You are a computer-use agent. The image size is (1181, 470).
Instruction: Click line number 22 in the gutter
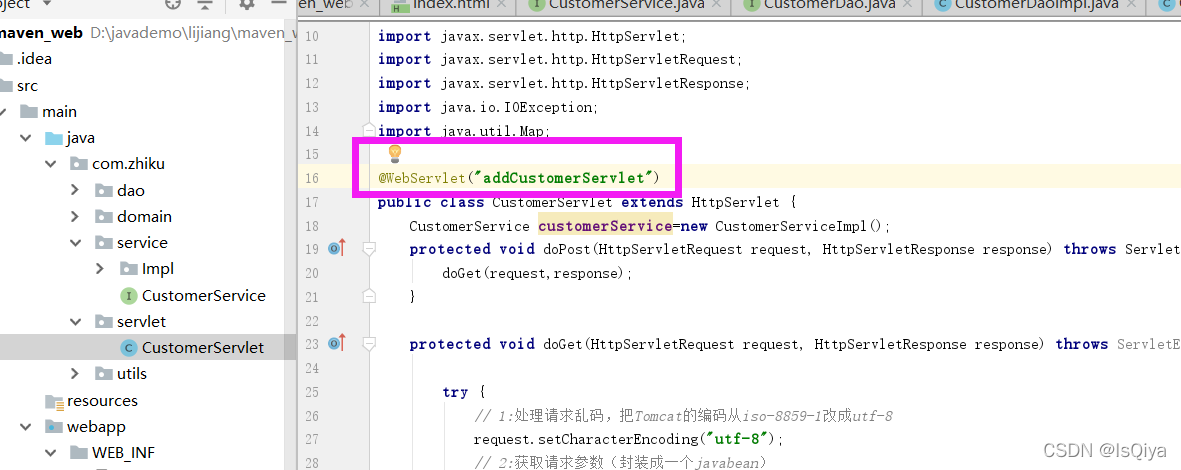(x=310, y=320)
